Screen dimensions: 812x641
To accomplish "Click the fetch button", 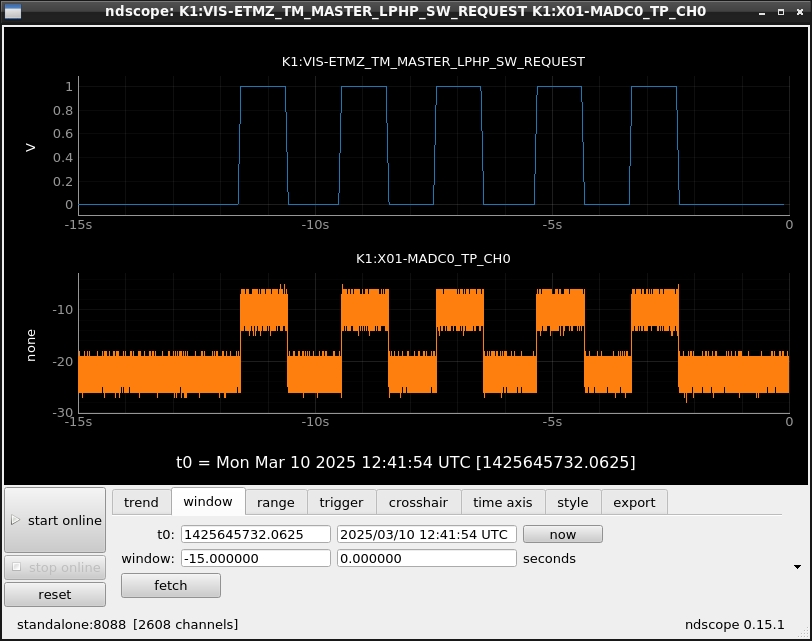I will [x=171, y=585].
